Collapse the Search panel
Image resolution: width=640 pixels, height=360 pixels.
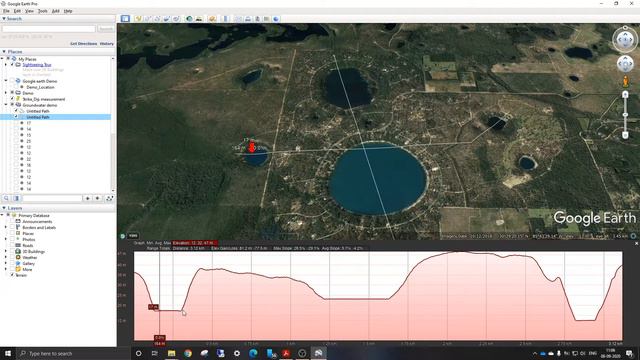pos(4,19)
